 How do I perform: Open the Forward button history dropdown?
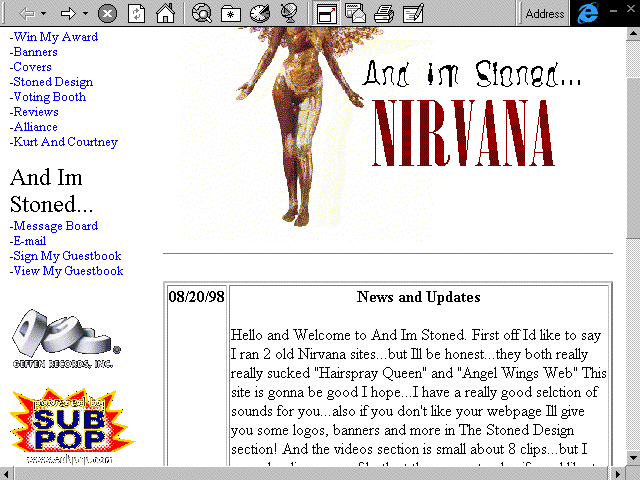[85, 13]
